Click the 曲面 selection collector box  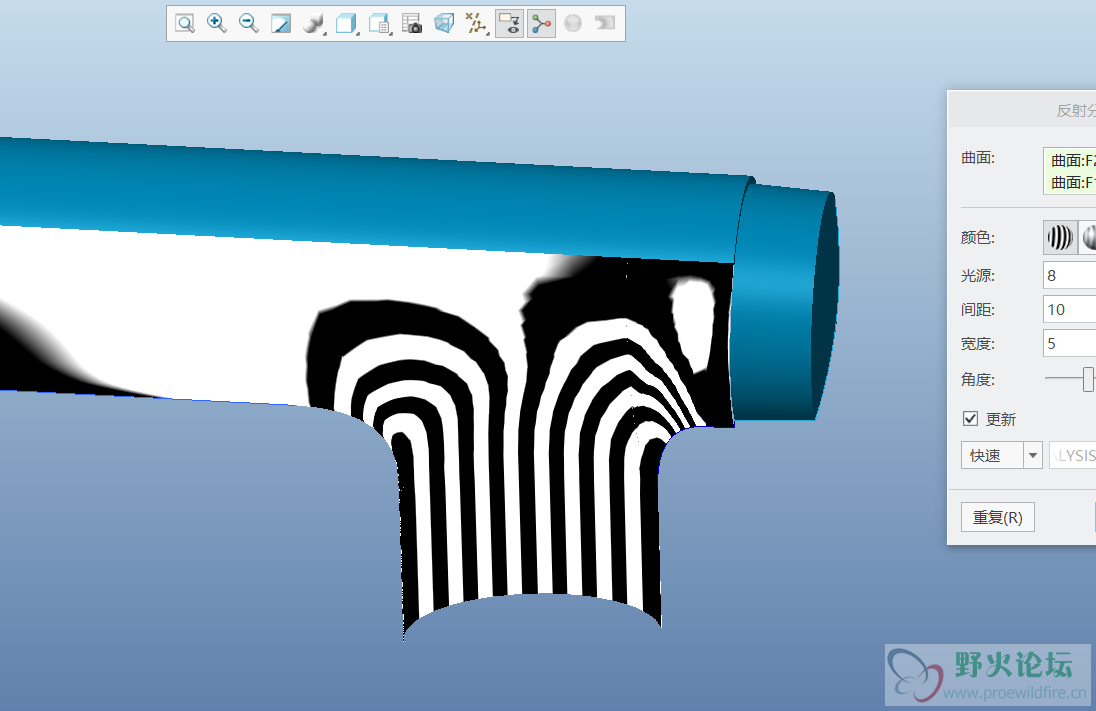1070,171
